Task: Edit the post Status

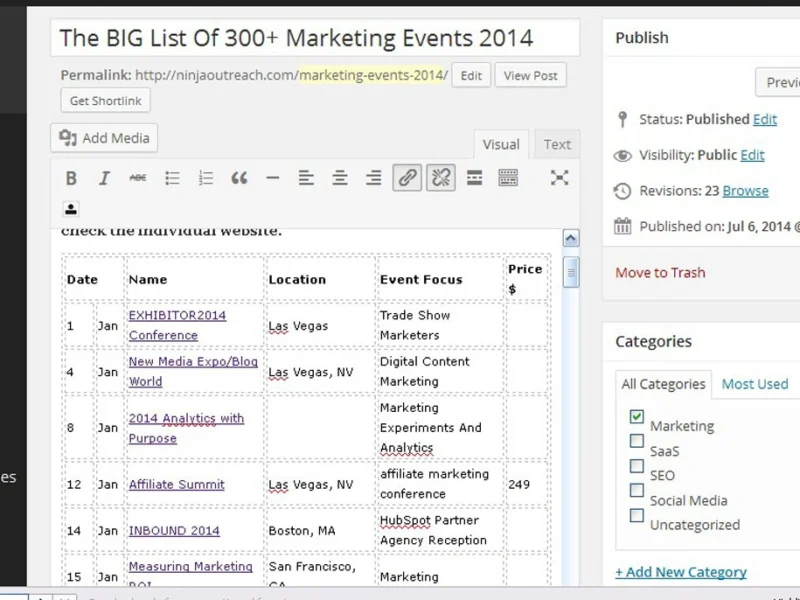Action: 765,119
